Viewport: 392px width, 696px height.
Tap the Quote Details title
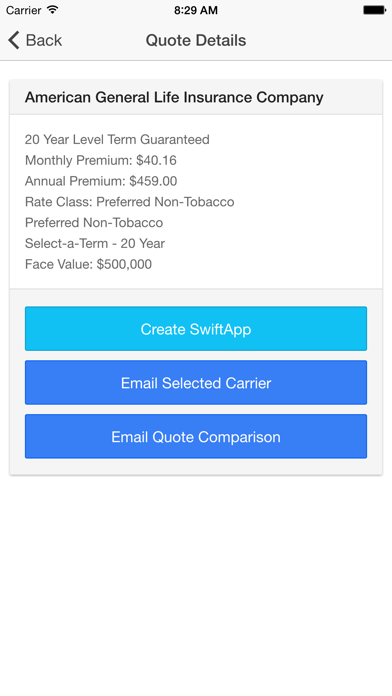[x=196, y=40]
